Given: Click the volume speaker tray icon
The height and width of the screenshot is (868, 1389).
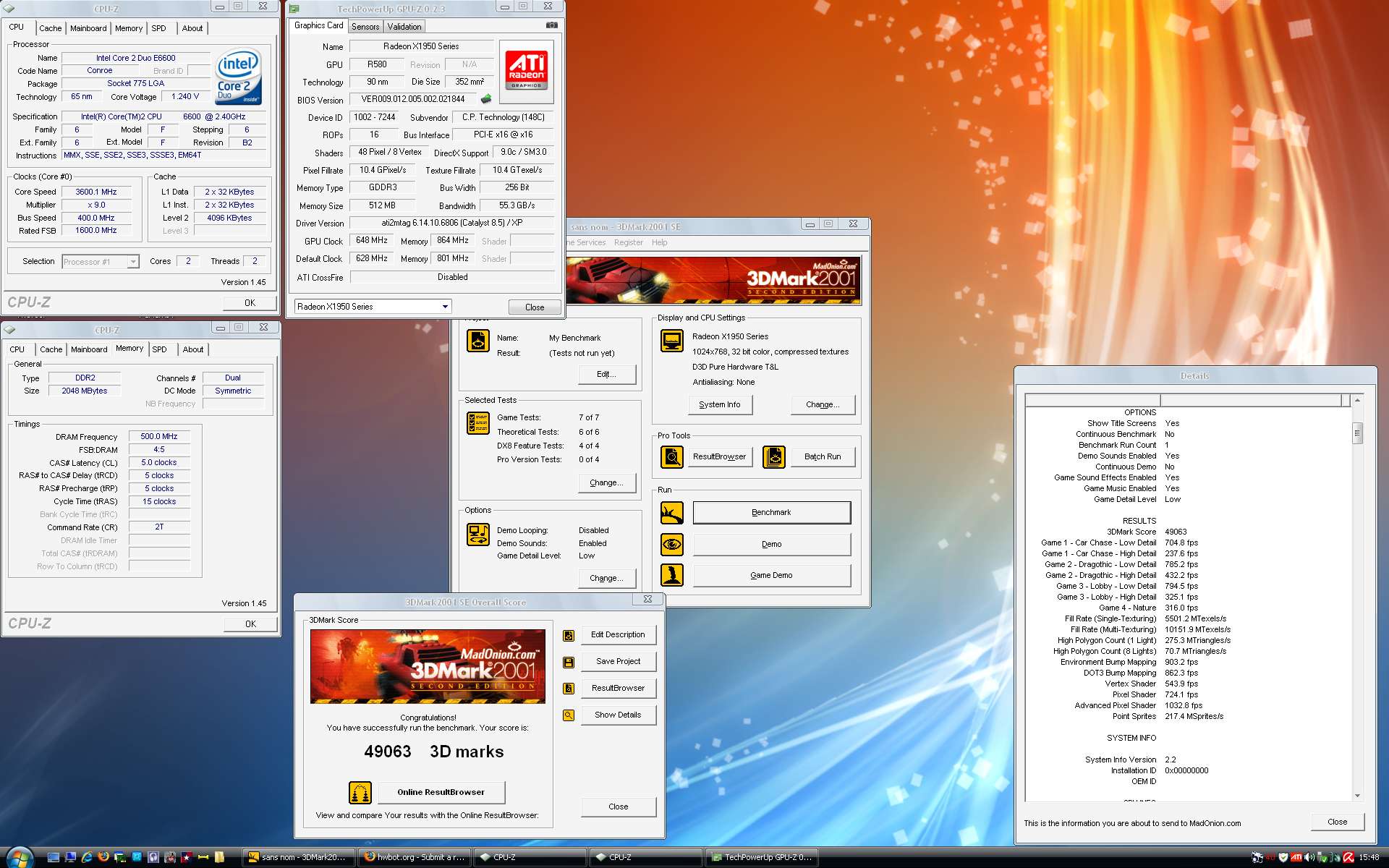Looking at the screenshot, I should [1309, 858].
